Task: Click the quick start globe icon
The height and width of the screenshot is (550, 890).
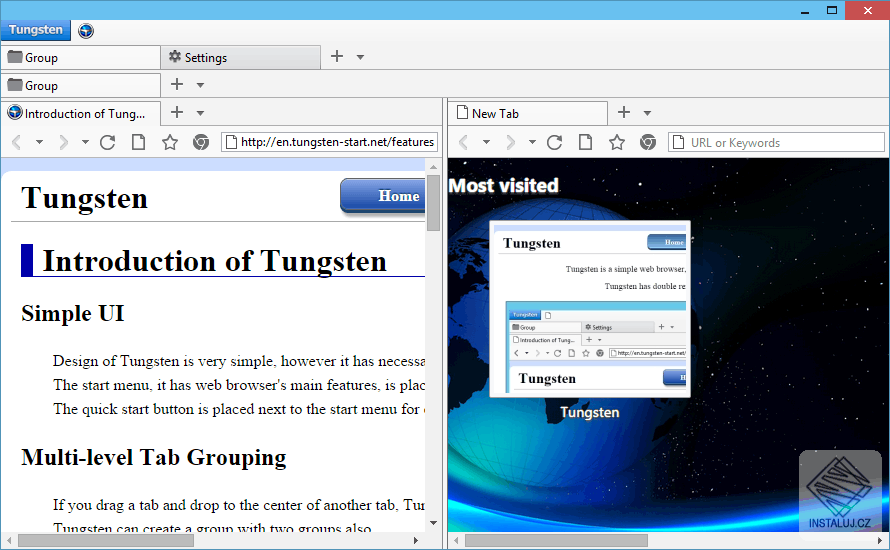Action: 86,31
